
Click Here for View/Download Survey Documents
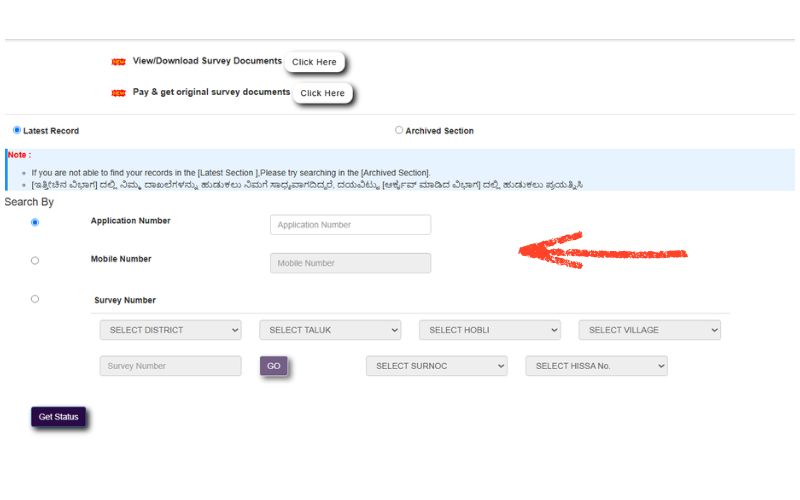pyautogui.click(x=314, y=62)
